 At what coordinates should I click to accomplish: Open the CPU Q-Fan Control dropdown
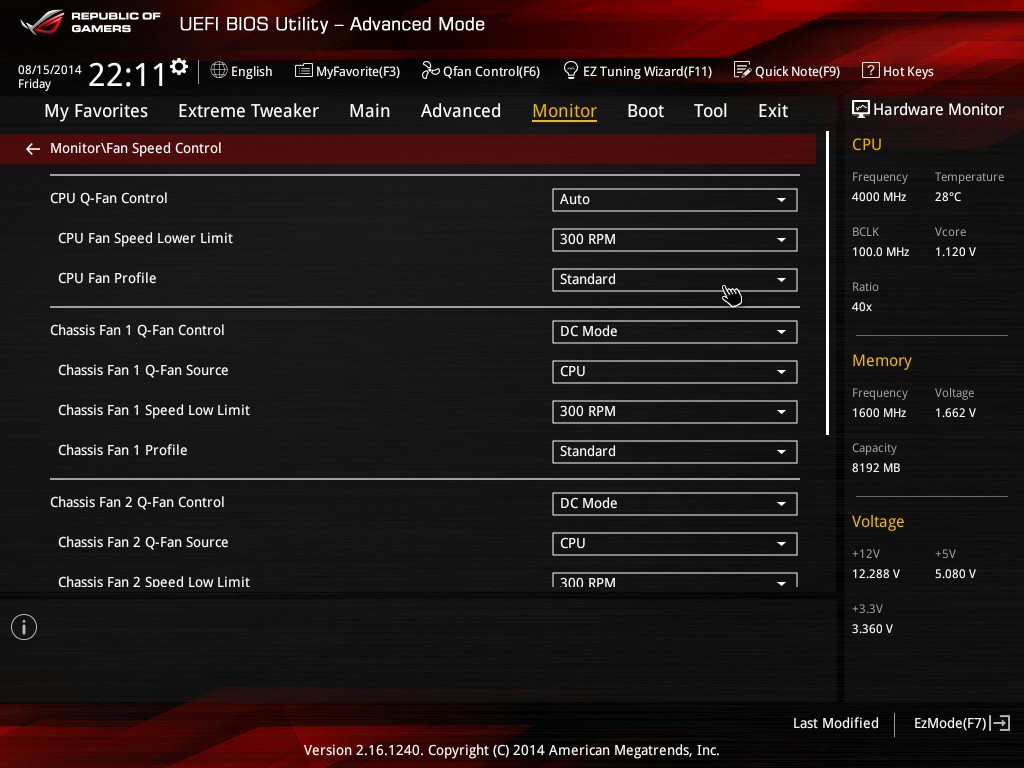coord(675,200)
